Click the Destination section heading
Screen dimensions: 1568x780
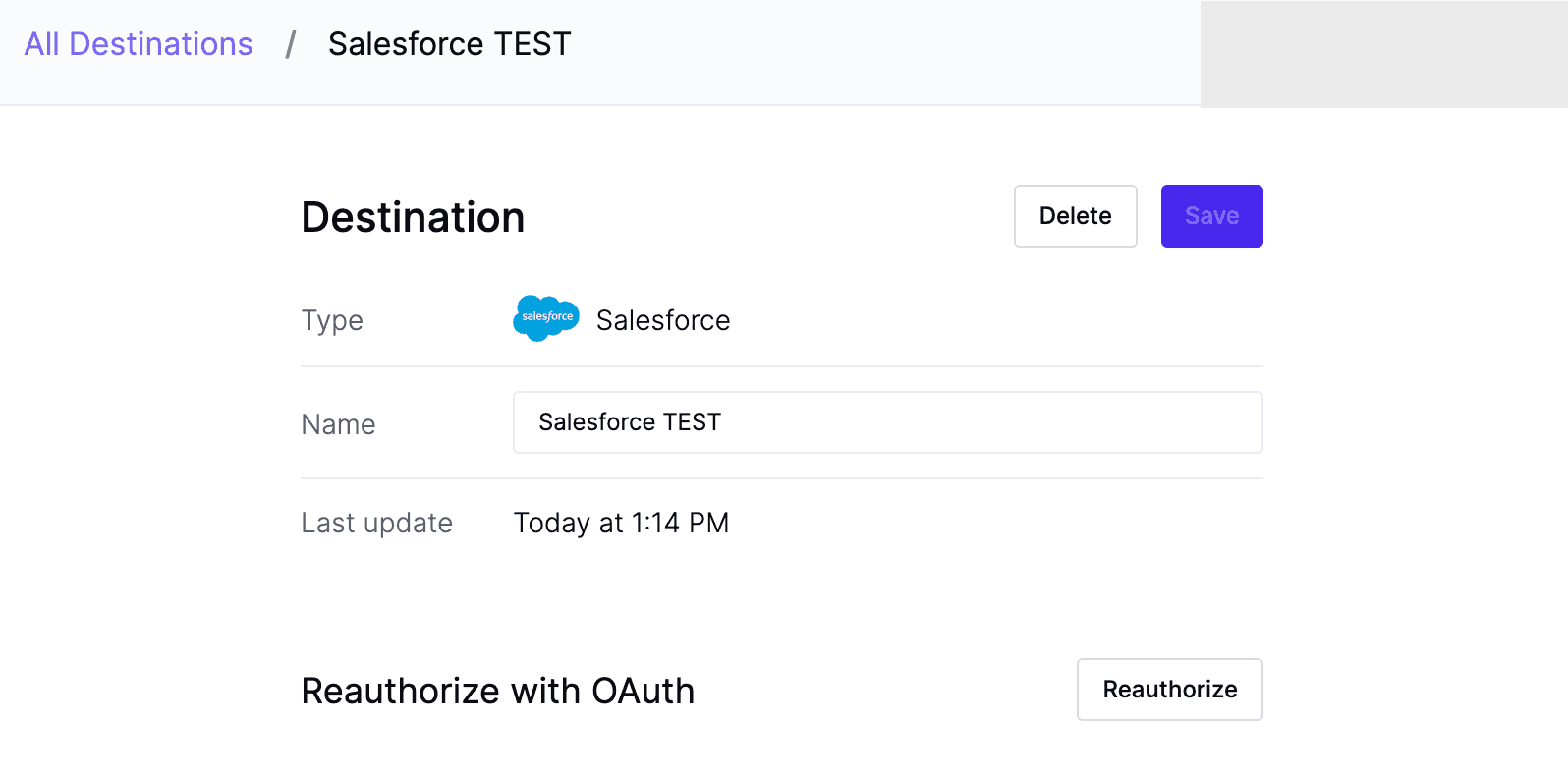tap(413, 217)
